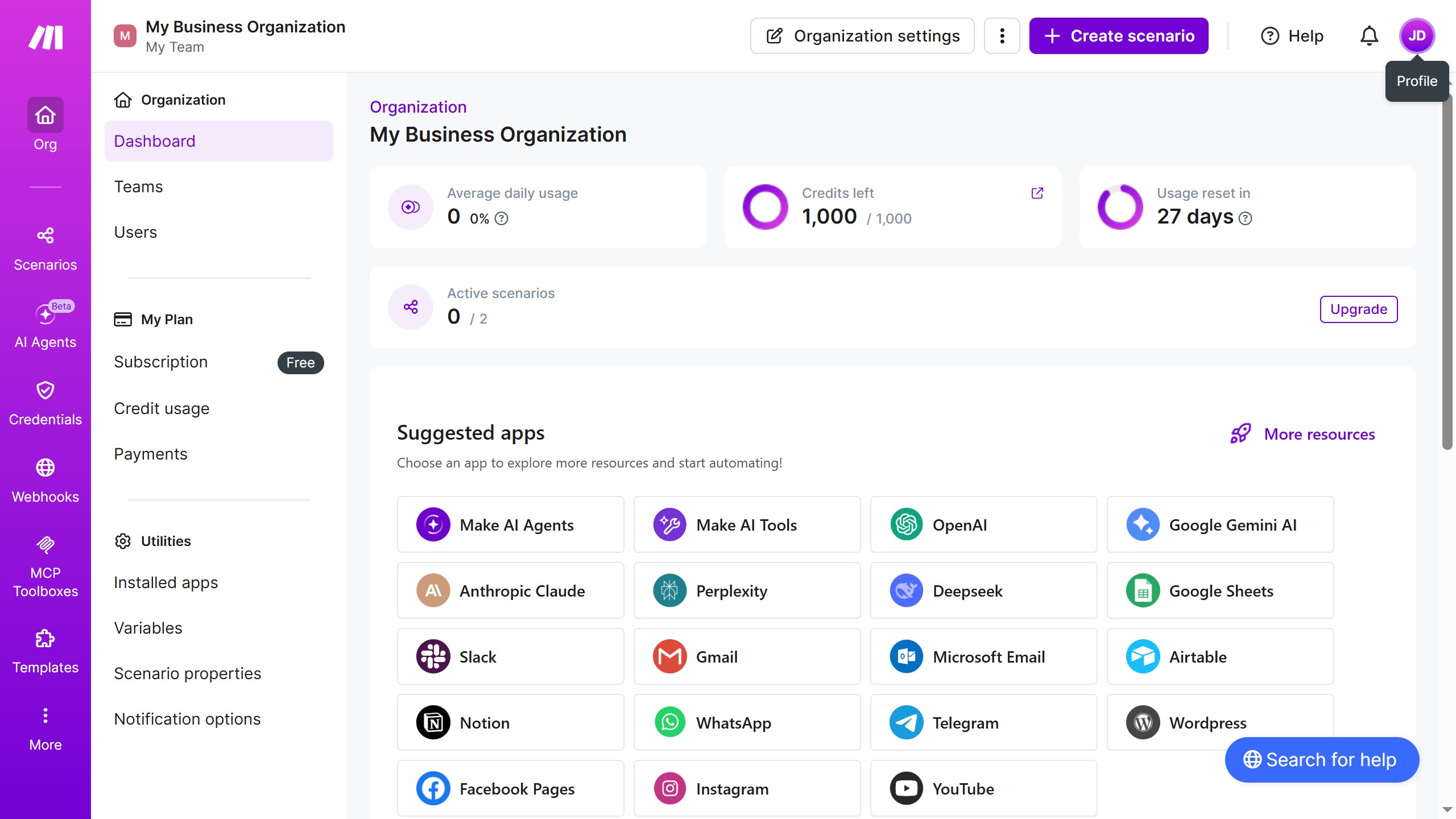Select the YouTube app card
The height and width of the screenshot is (819, 1456).
[x=984, y=788]
